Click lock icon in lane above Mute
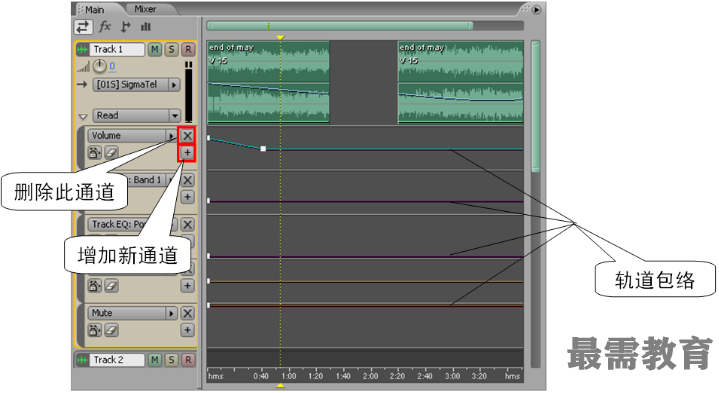719x393 pixels. [x=94, y=286]
